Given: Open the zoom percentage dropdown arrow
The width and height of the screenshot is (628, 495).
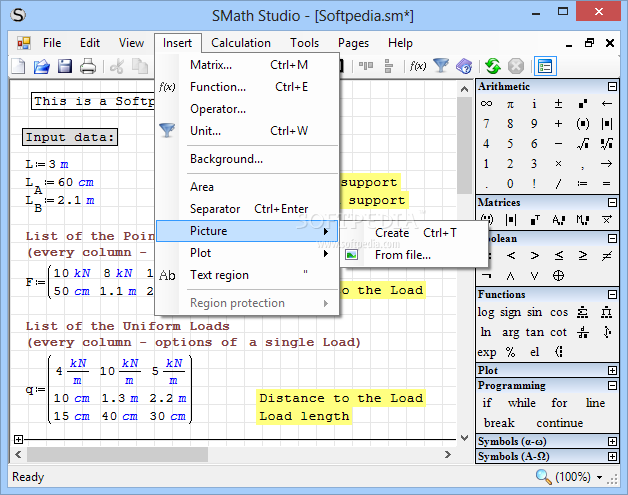Looking at the screenshot, I should click(600, 477).
